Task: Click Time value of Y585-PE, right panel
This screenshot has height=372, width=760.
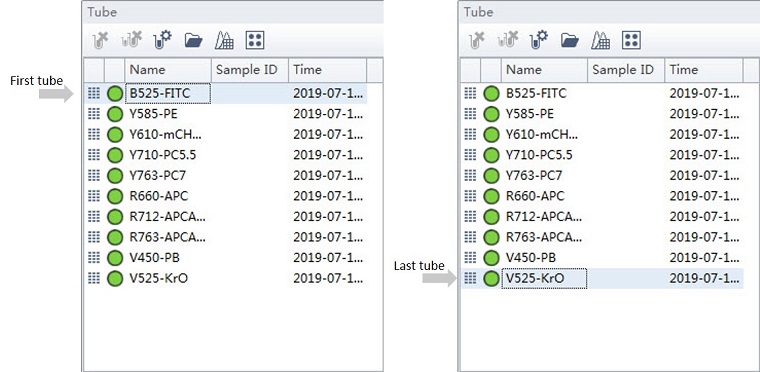Action: point(705,114)
